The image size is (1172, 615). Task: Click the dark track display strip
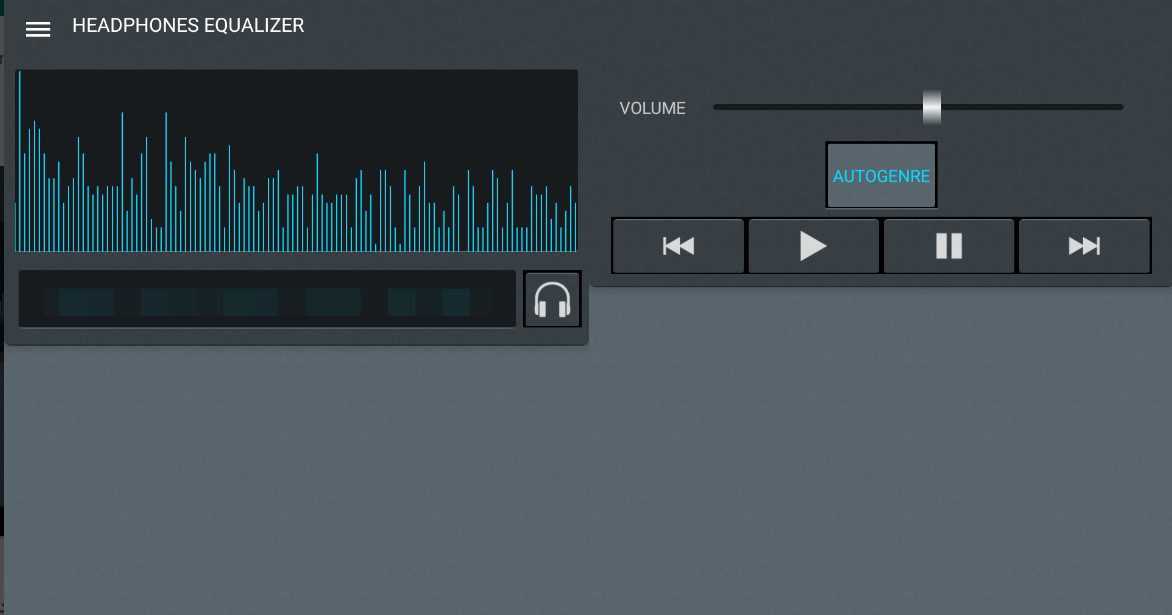267,299
